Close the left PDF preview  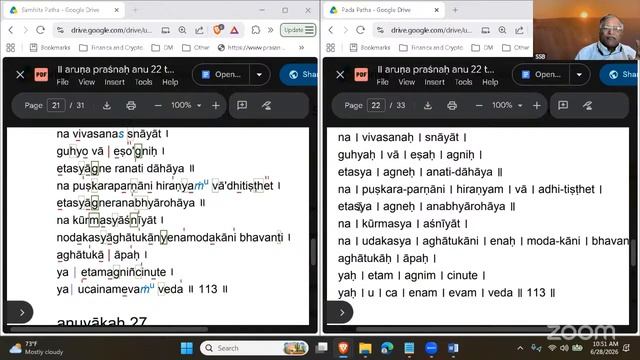(20, 74)
